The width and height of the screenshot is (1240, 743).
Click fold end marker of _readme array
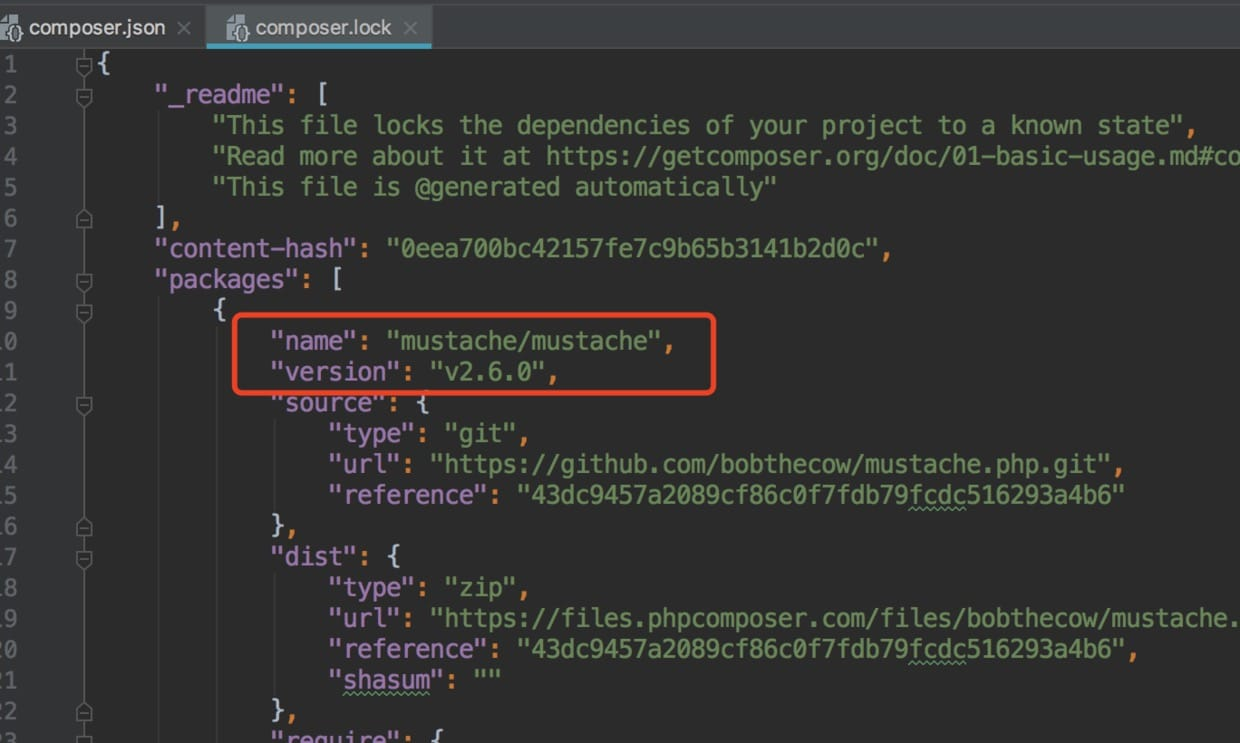click(84, 218)
